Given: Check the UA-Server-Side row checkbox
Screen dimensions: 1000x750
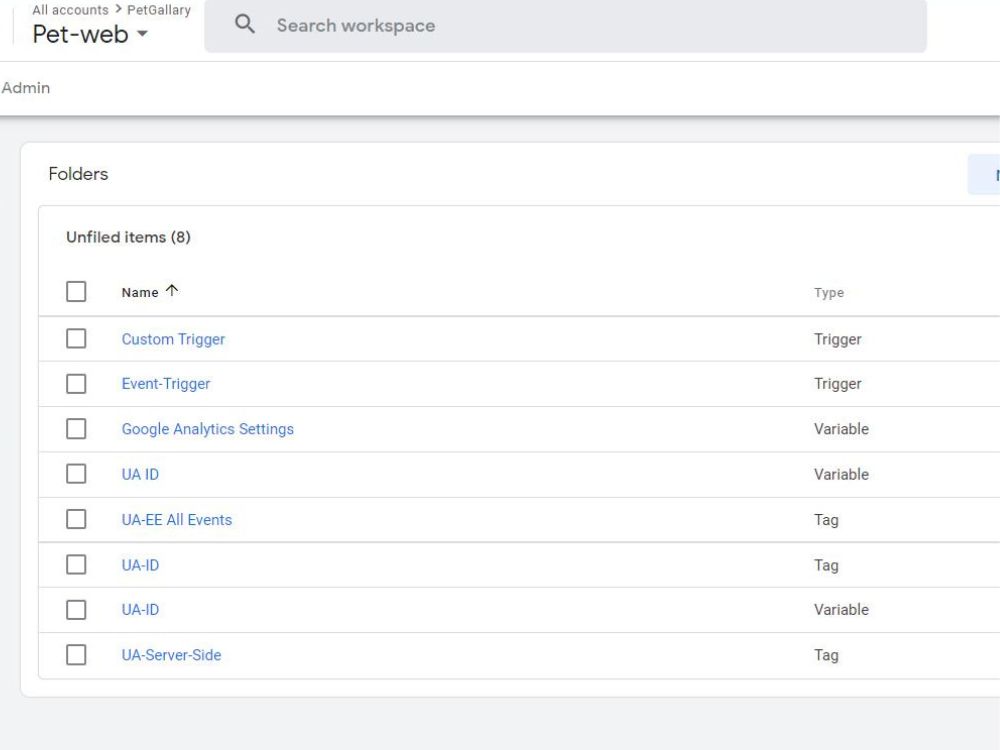Looking at the screenshot, I should 76,655.
